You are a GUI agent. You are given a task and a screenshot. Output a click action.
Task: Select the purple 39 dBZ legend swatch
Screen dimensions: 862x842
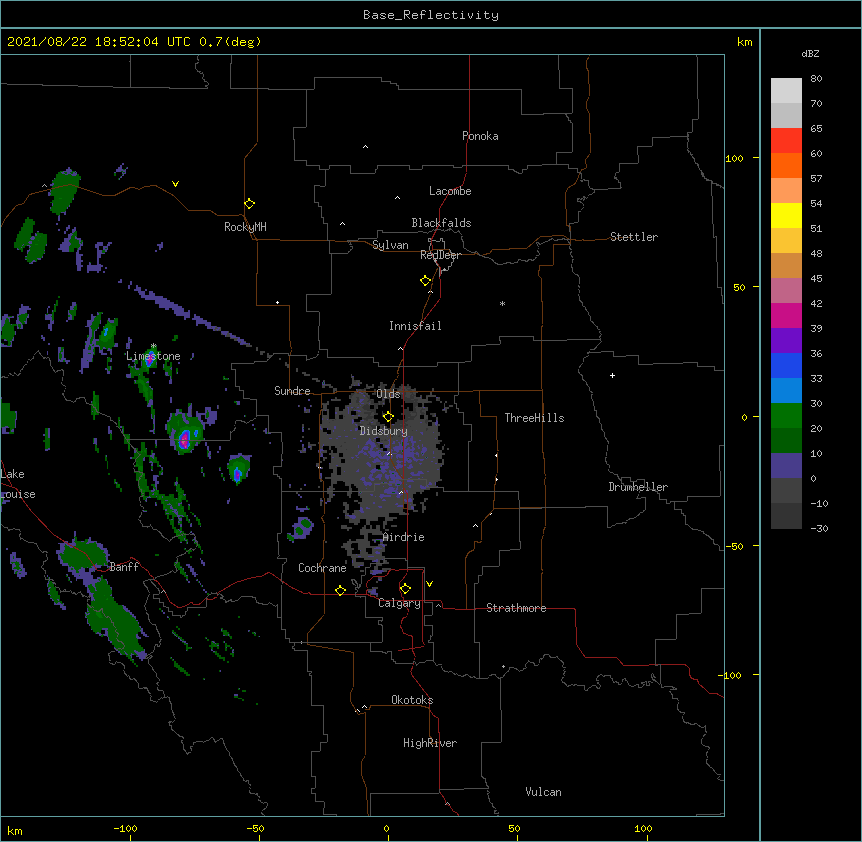786,341
